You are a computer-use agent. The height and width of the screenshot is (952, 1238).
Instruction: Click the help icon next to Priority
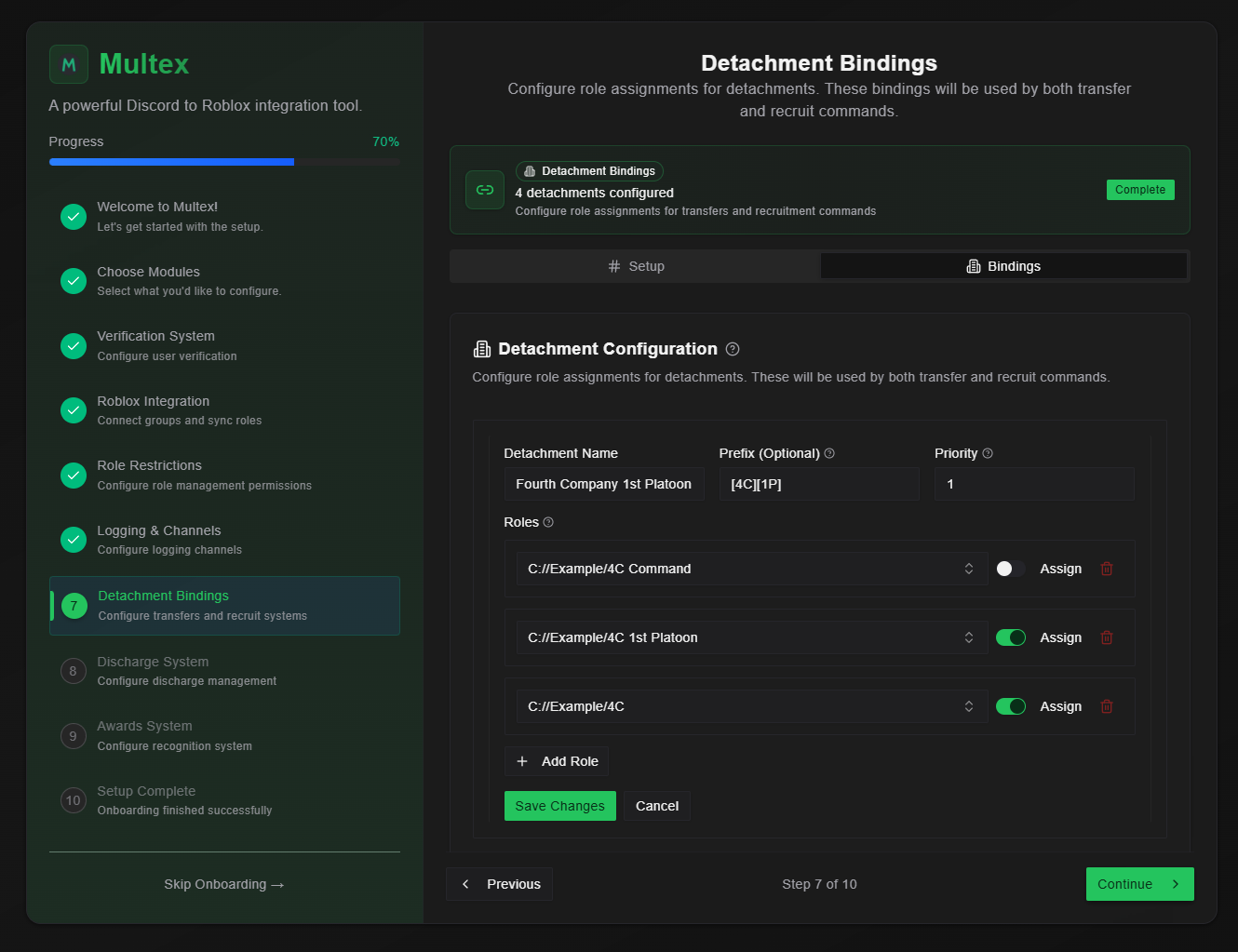[x=988, y=453]
